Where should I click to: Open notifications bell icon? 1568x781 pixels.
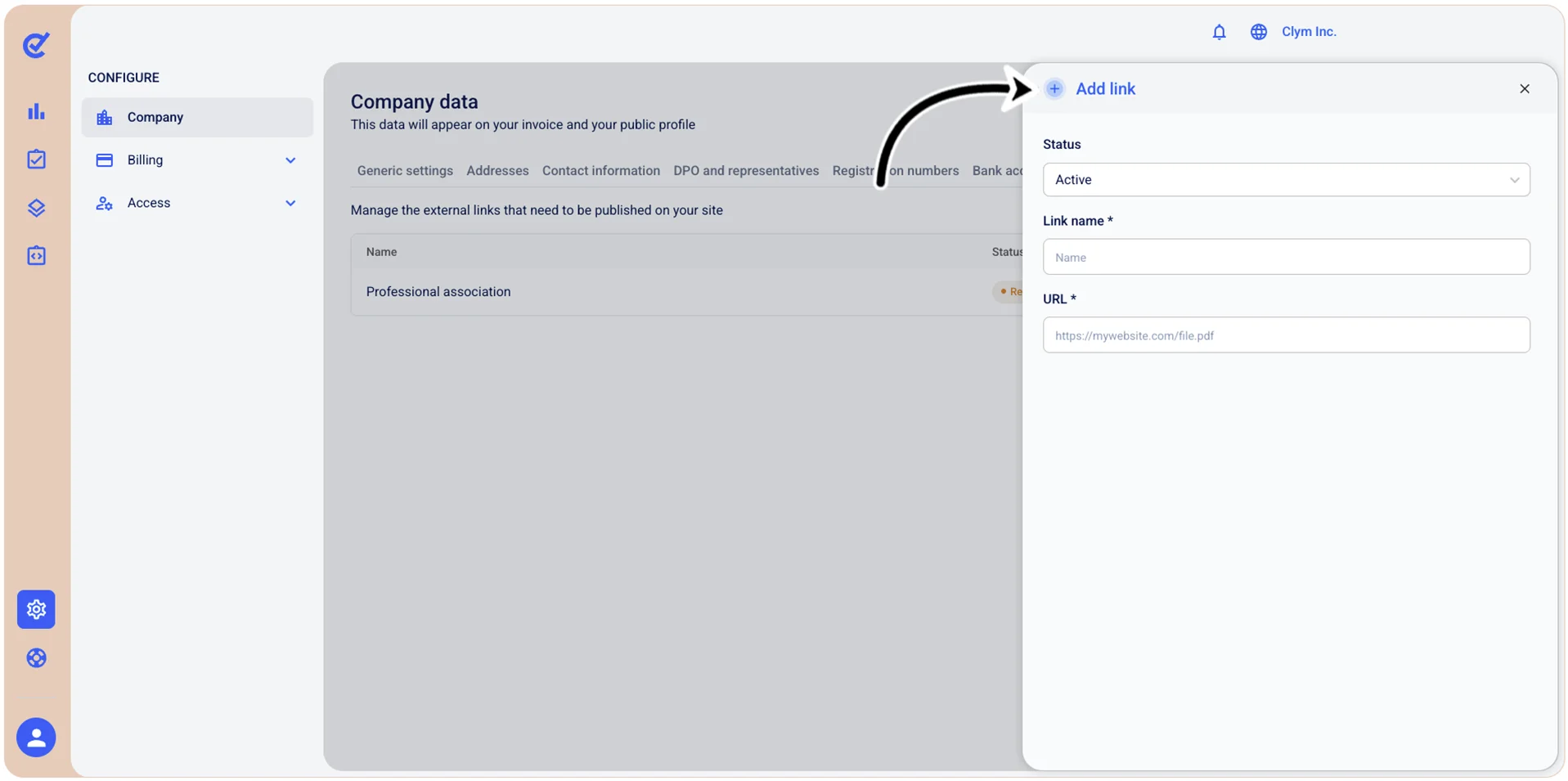(1219, 32)
